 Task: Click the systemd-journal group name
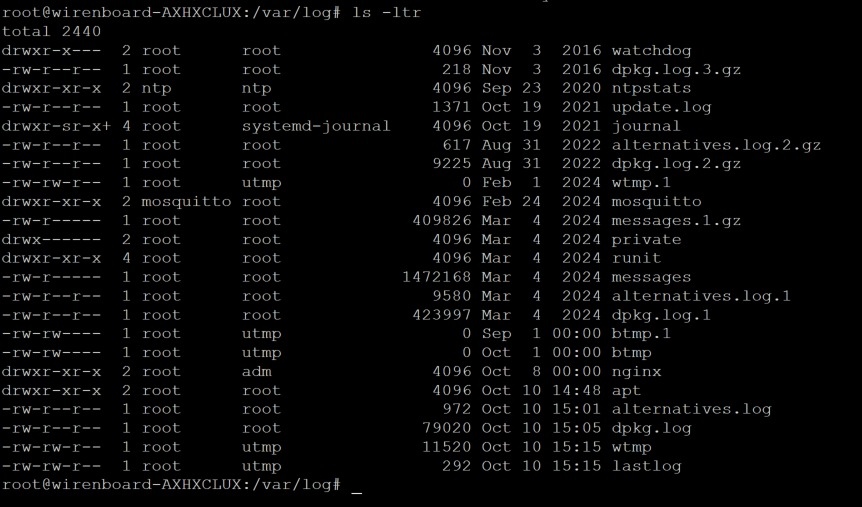tap(316, 126)
